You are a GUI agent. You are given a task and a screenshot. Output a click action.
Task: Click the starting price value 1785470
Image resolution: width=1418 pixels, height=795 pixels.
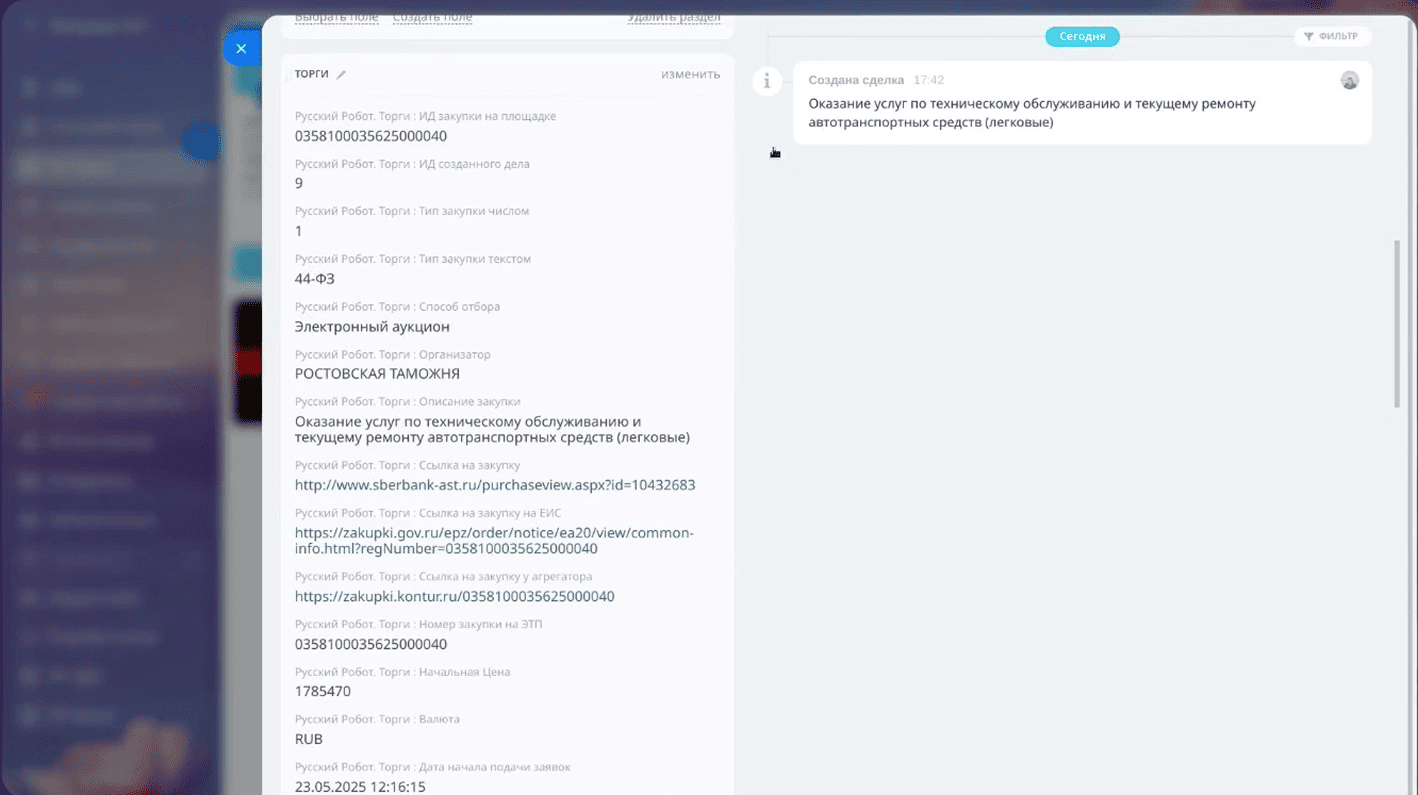pyautogui.click(x=322, y=692)
